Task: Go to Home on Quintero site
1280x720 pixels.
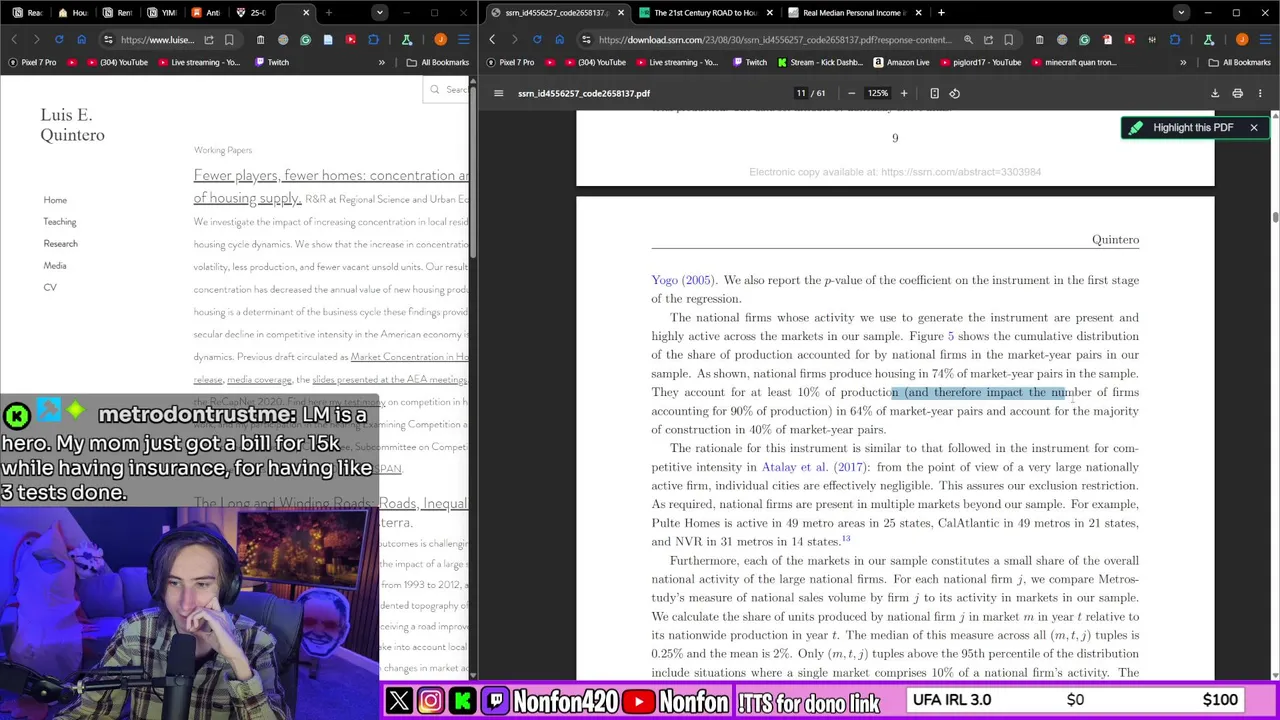Action: [55, 200]
